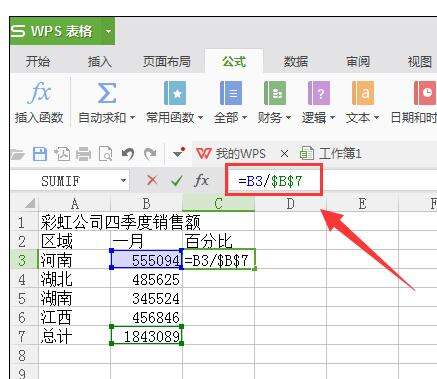Expand the 常用函数 dropdown arrow
Image resolution: width=437 pixels, height=379 pixels.
click(x=200, y=118)
